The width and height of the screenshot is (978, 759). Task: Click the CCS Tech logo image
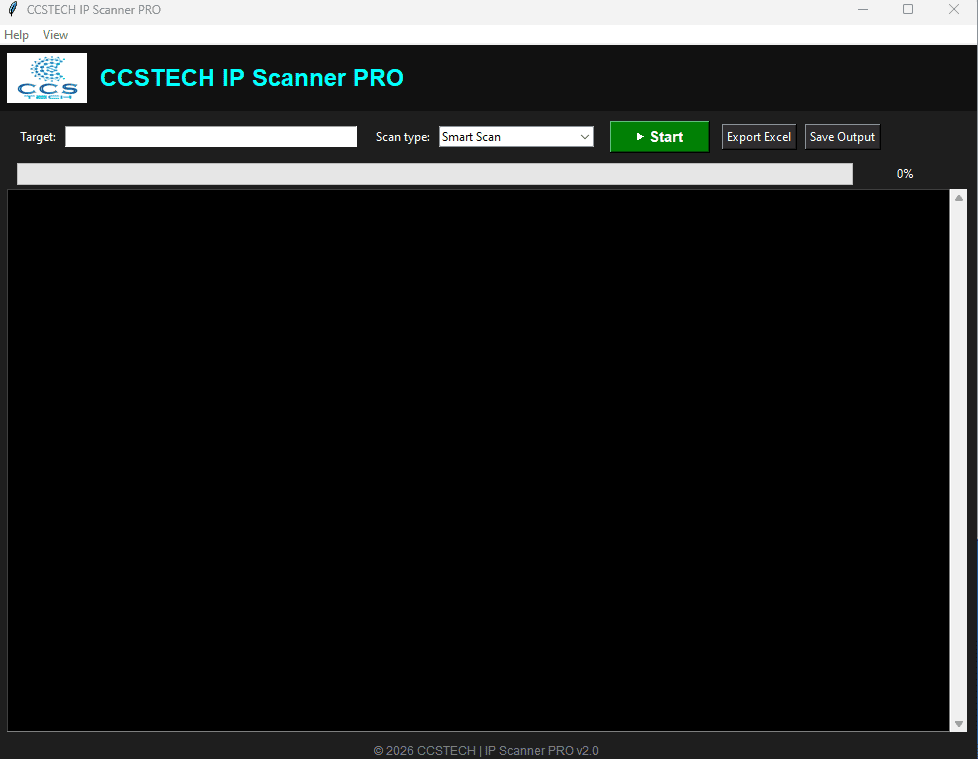(x=47, y=78)
